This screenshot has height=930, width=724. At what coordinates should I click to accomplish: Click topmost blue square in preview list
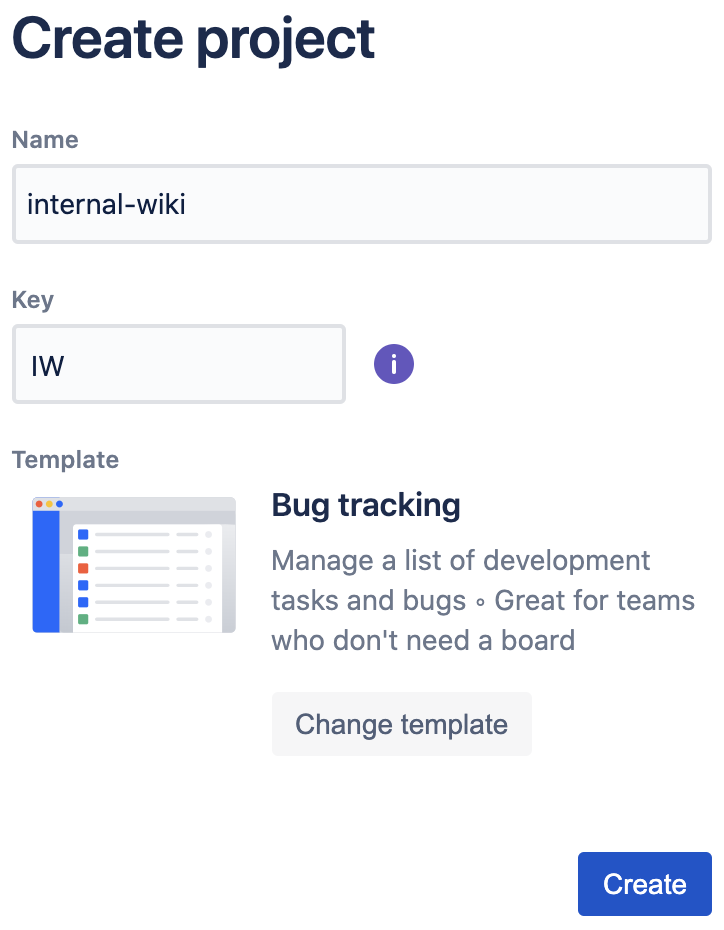83,534
